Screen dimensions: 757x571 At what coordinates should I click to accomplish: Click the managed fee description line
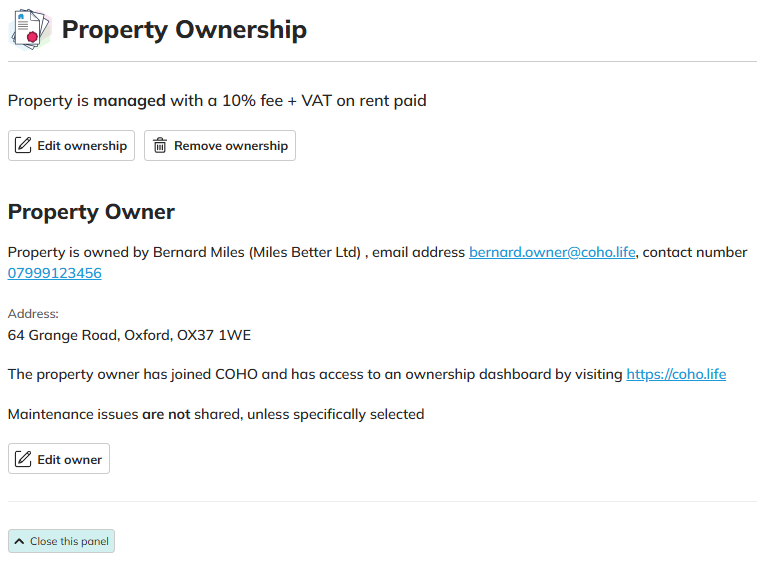(x=217, y=101)
